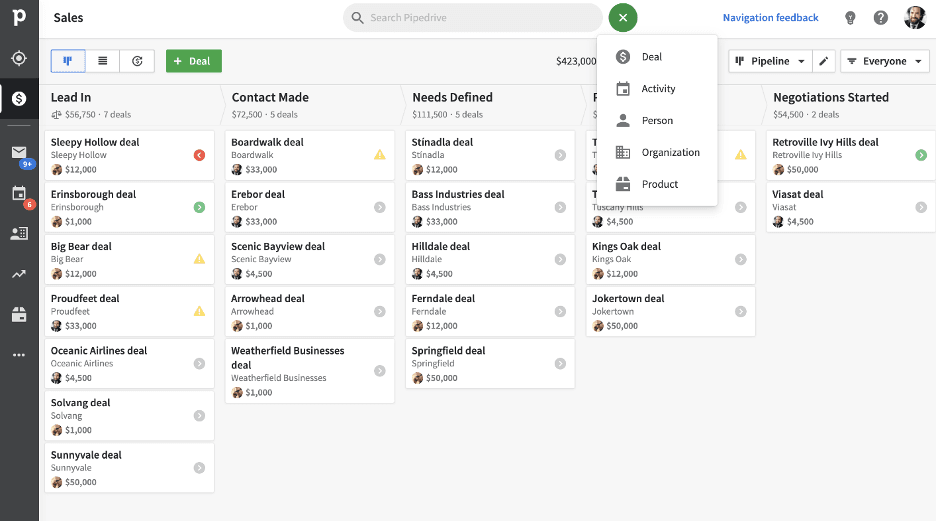The height and width of the screenshot is (522, 936).
Task: Open the Sleepy Hollow deal title
Action: (x=95, y=142)
